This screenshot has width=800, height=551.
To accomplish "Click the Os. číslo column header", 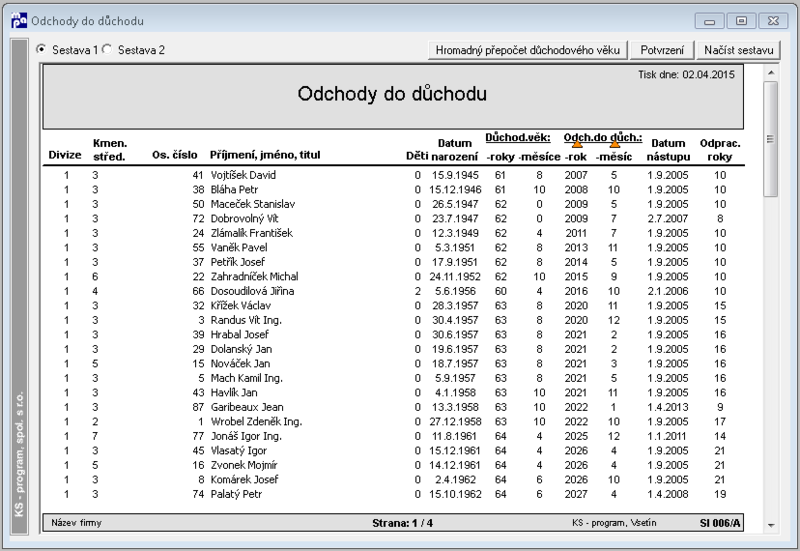I will coord(174,155).
